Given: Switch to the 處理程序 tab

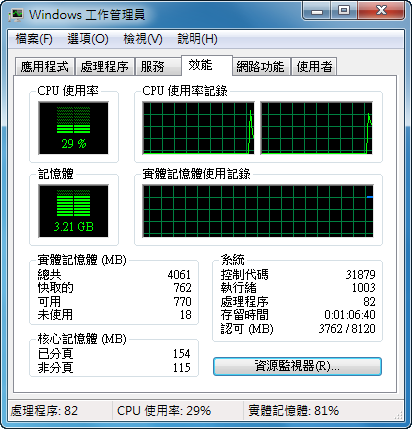Looking at the screenshot, I should (x=105, y=67).
